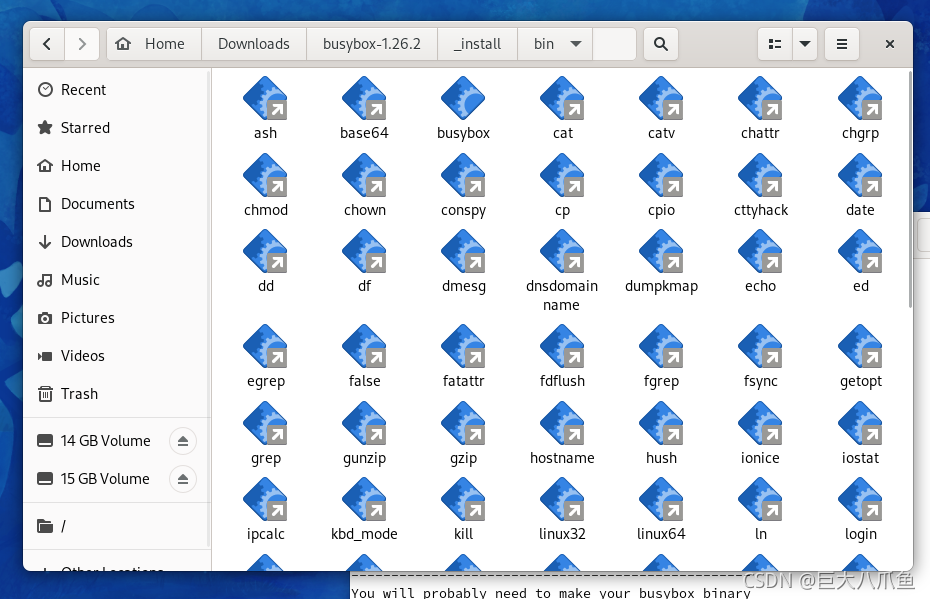The image size is (930, 599).
Task: Select the linux64 link icon
Action: [661, 499]
